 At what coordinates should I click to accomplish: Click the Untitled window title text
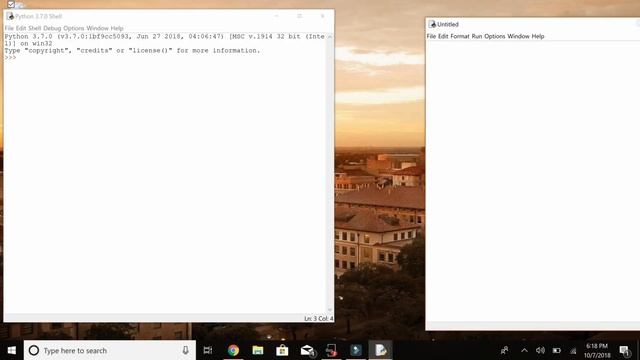click(x=448, y=24)
